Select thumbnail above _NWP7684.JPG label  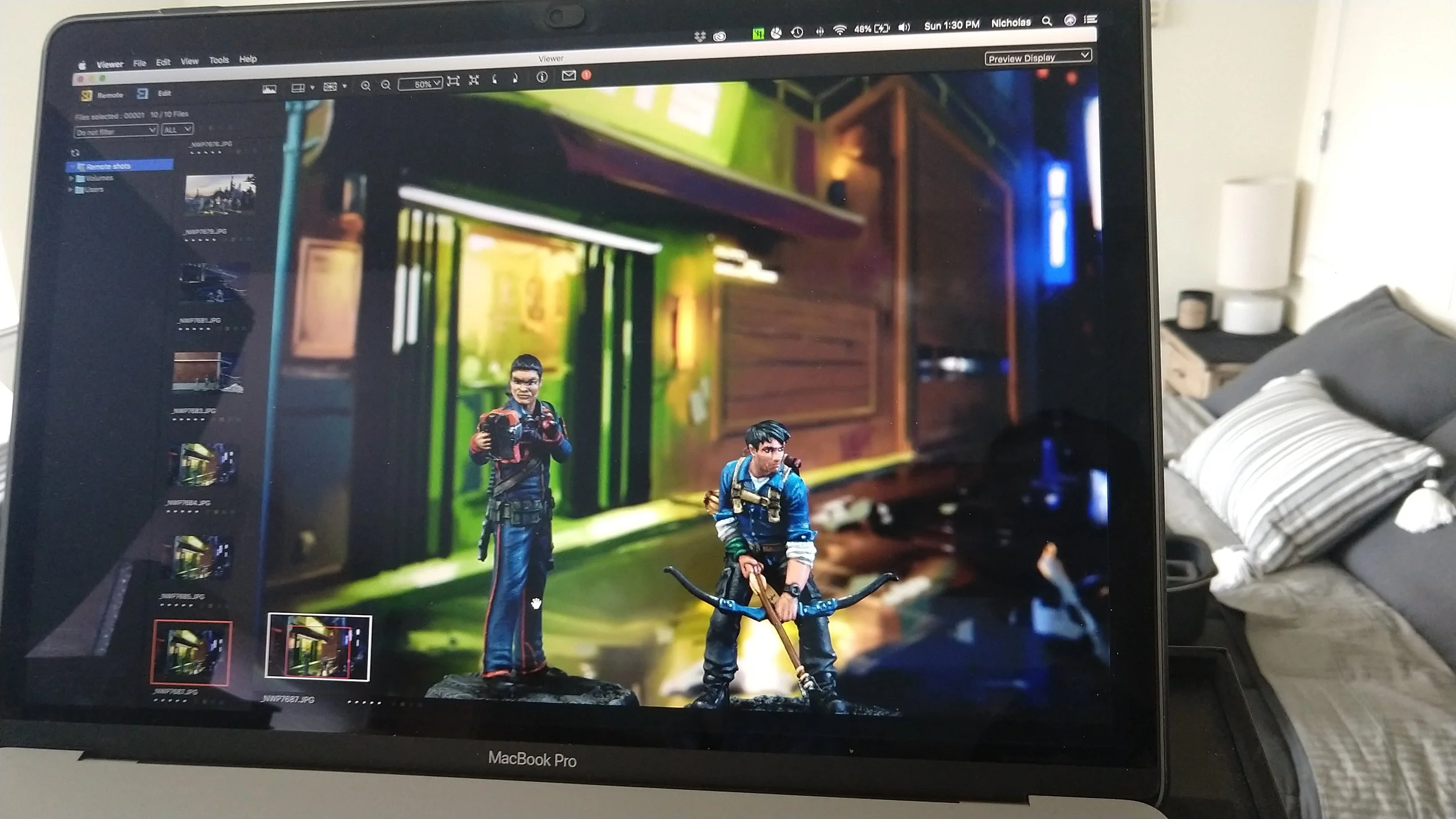tap(203, 464)
